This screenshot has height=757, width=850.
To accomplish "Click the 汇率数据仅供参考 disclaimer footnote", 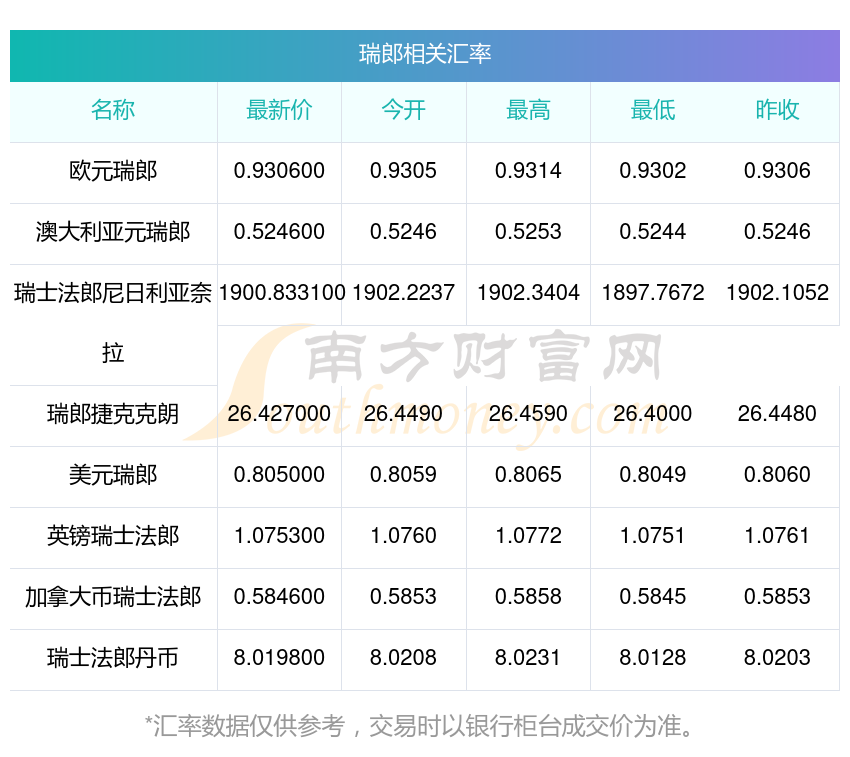I will pyautogui.click(x=420, y=727).
